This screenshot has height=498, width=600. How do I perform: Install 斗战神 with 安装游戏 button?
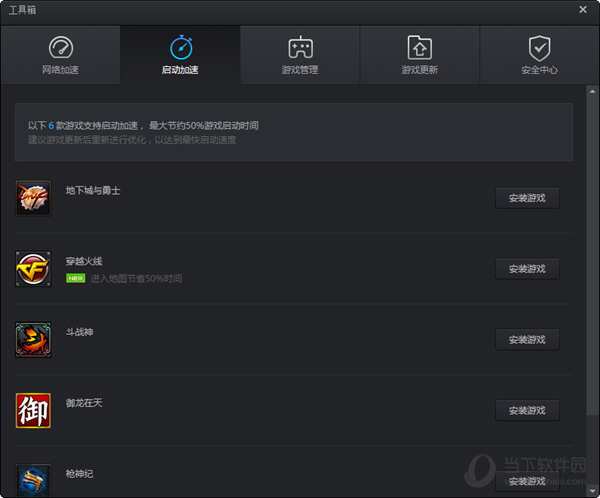click(x=527, y=340)
